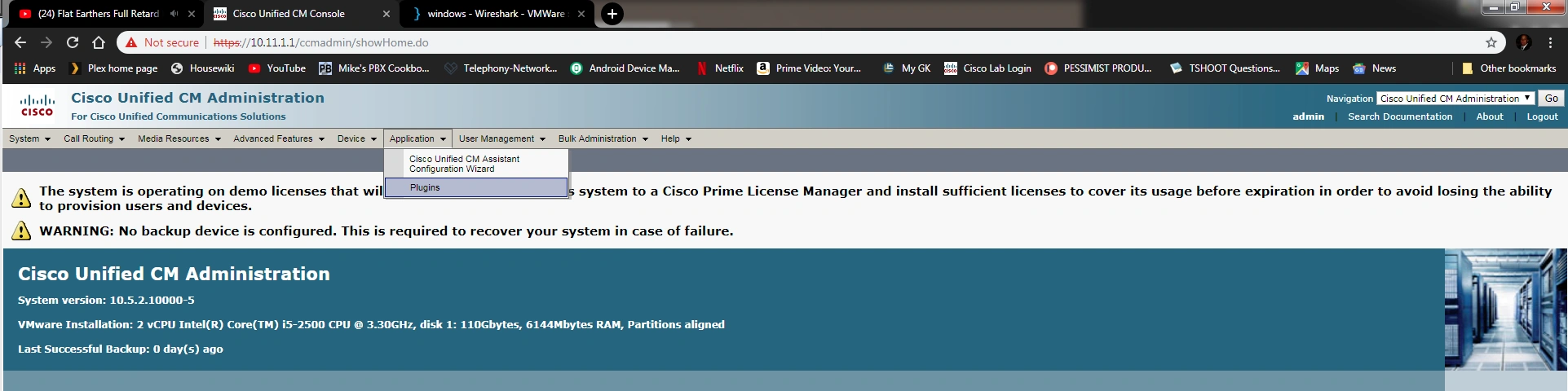Expand the Help menu
Viewport: 1568px width, 391px height.
[x=676, y=138]
